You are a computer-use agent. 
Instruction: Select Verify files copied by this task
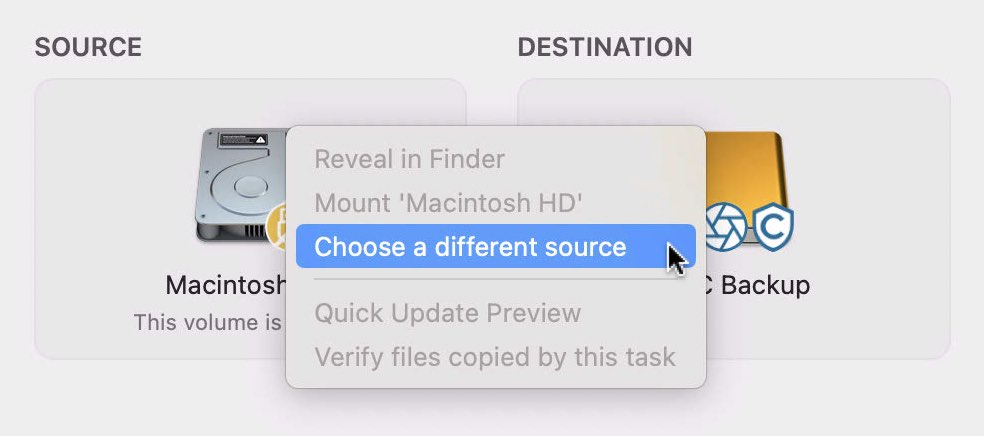[x=495, y=356]
